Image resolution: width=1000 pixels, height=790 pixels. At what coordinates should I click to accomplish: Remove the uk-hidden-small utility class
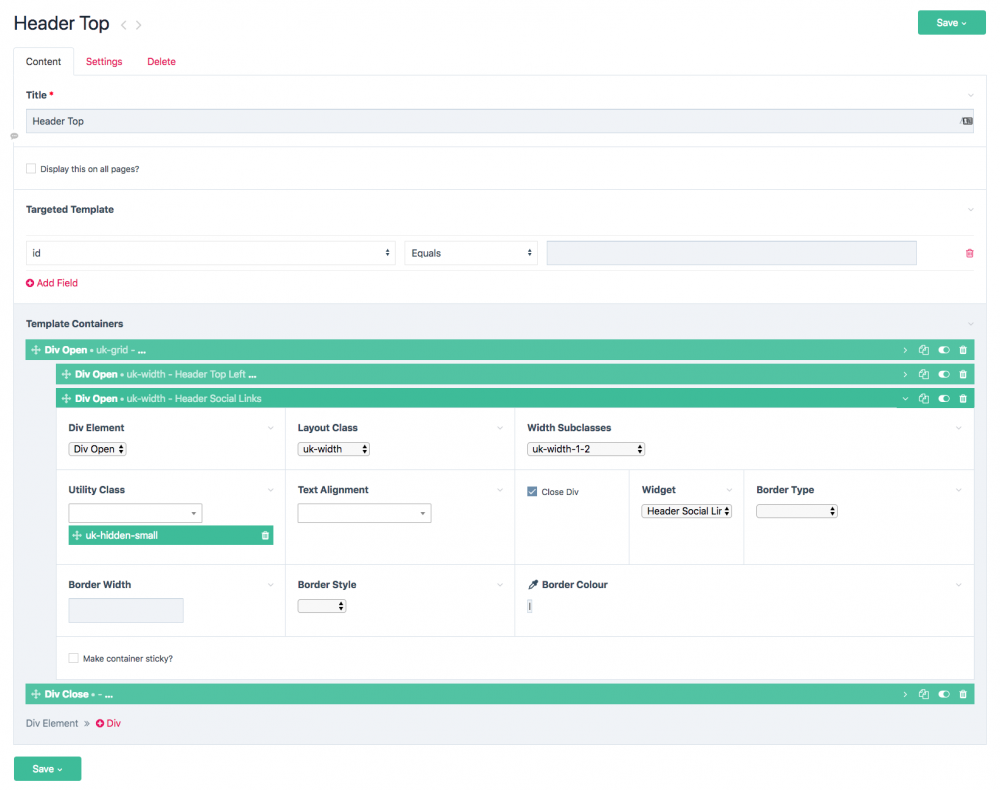pyautogui.click(x=265, y=536)
